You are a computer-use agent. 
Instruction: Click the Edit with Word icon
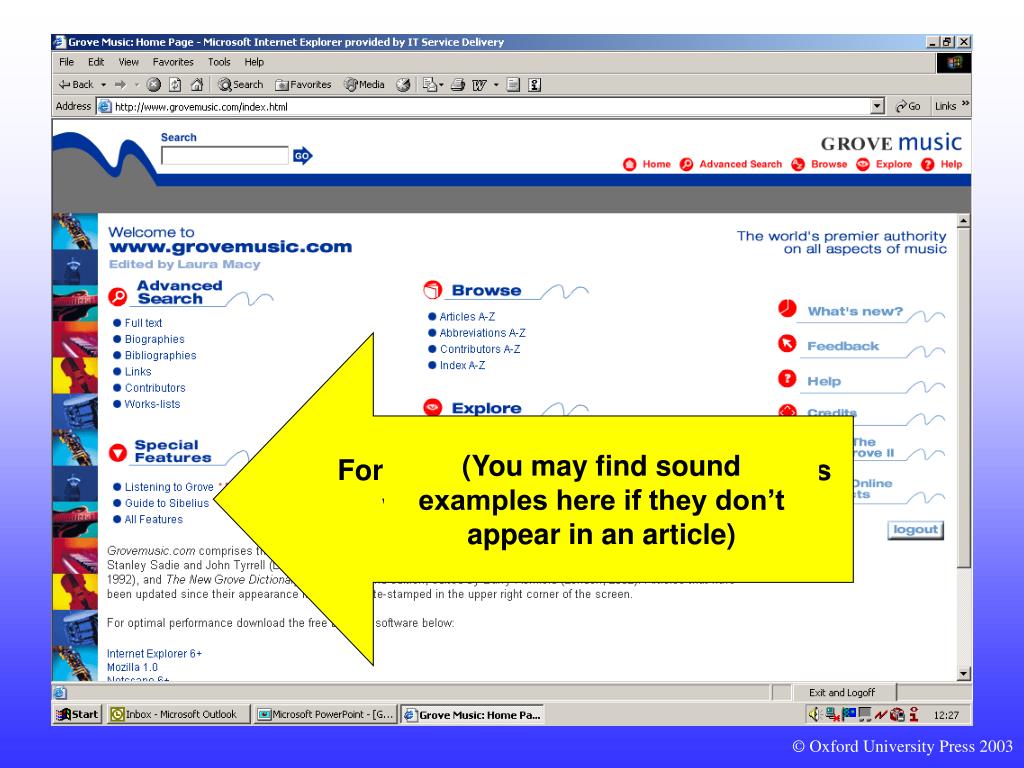coord(479,85)
